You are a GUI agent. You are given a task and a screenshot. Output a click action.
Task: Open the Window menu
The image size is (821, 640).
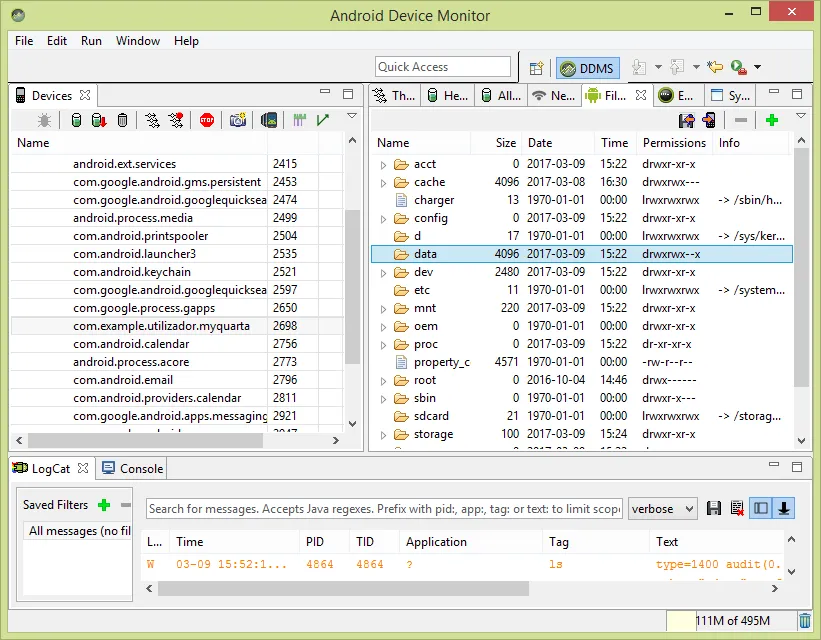click(138, 41)
